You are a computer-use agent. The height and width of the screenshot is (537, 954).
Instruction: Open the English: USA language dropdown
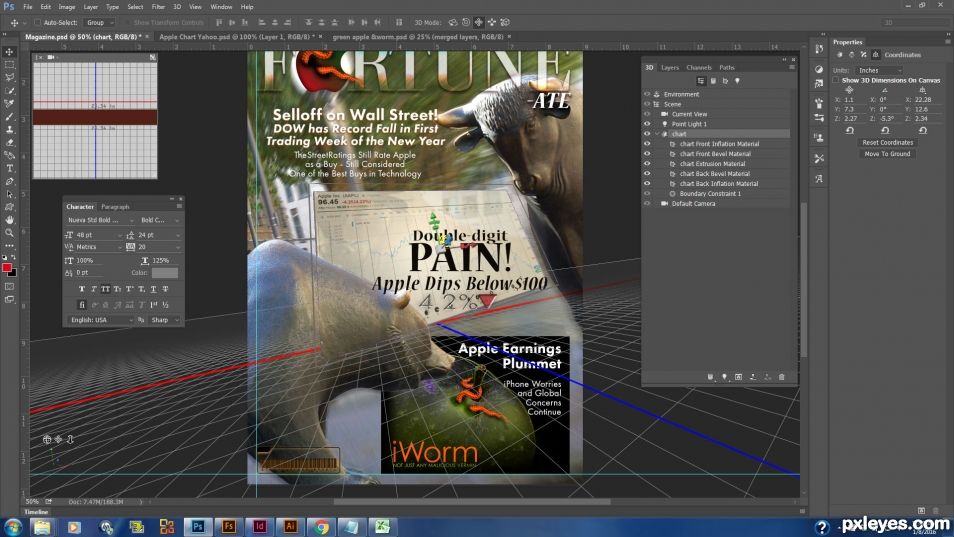(x=100, y=320)
